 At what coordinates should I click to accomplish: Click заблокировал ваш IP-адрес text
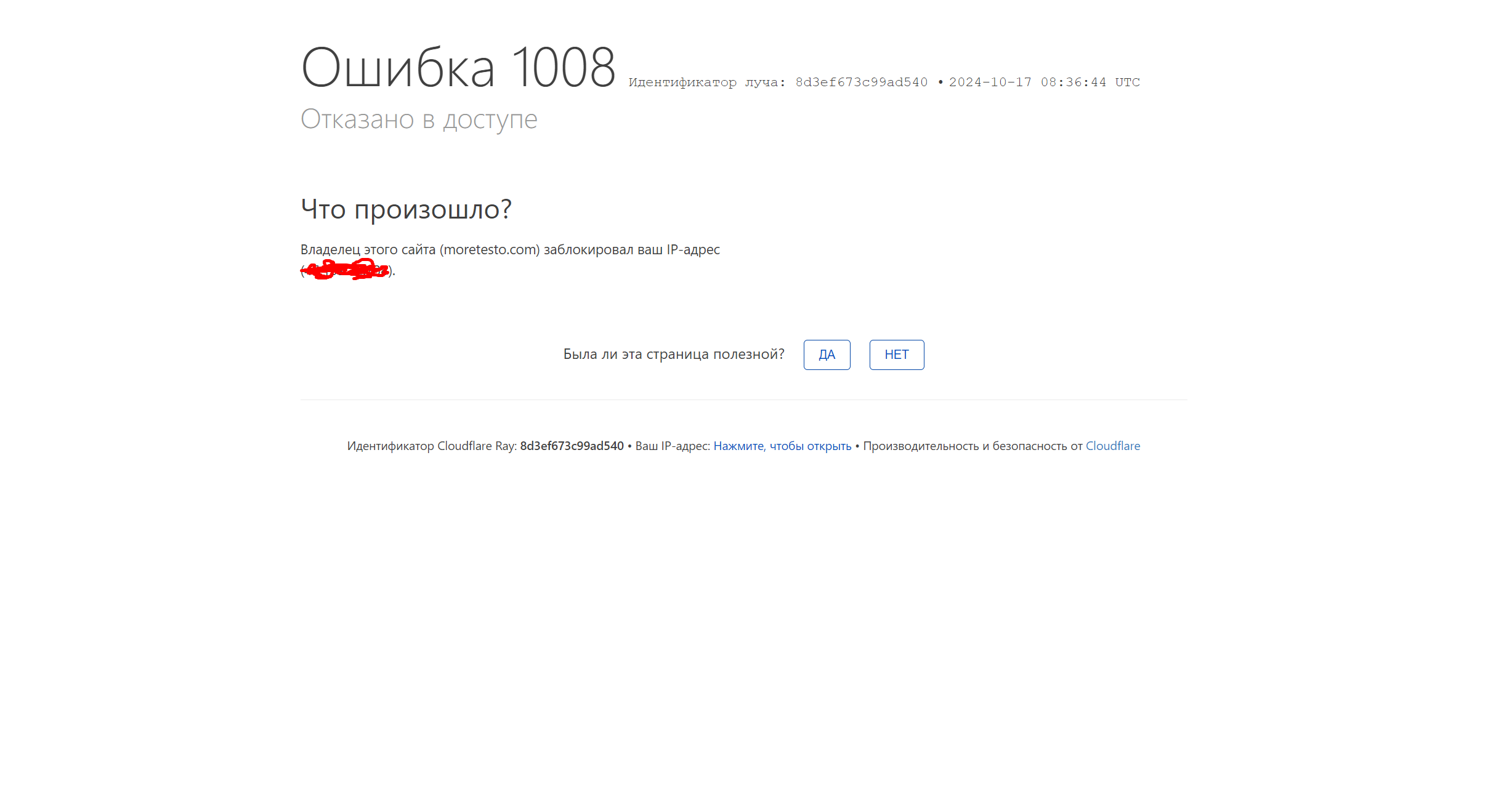coord(631,249)
